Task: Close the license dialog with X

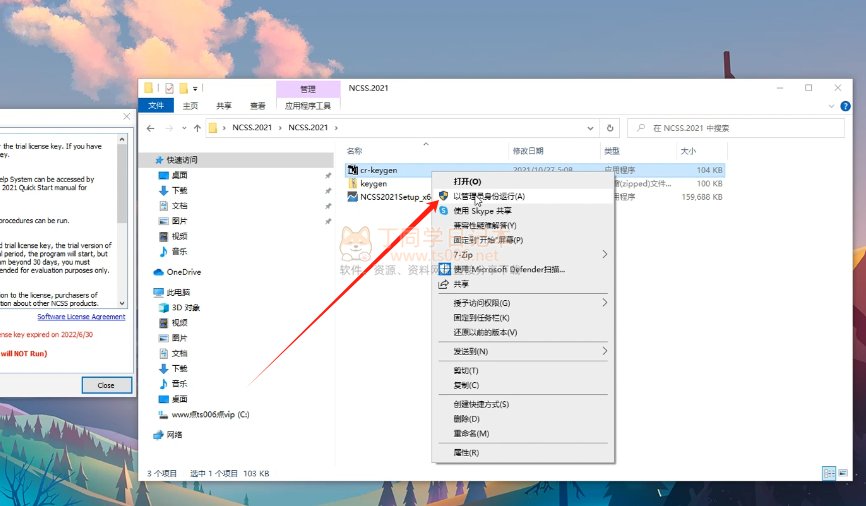Action: coord(126,117)
